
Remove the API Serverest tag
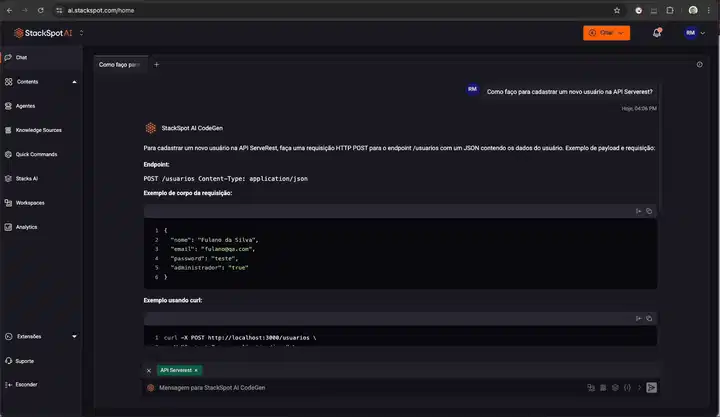point(196,370)
